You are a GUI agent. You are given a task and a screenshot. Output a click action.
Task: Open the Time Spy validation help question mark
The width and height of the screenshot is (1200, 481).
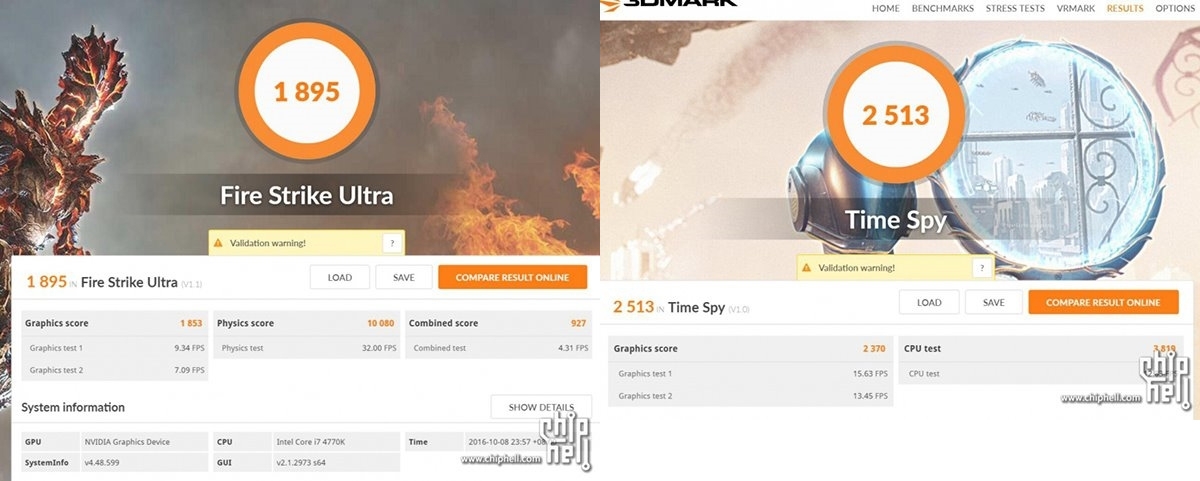click(x=981, y=267)
